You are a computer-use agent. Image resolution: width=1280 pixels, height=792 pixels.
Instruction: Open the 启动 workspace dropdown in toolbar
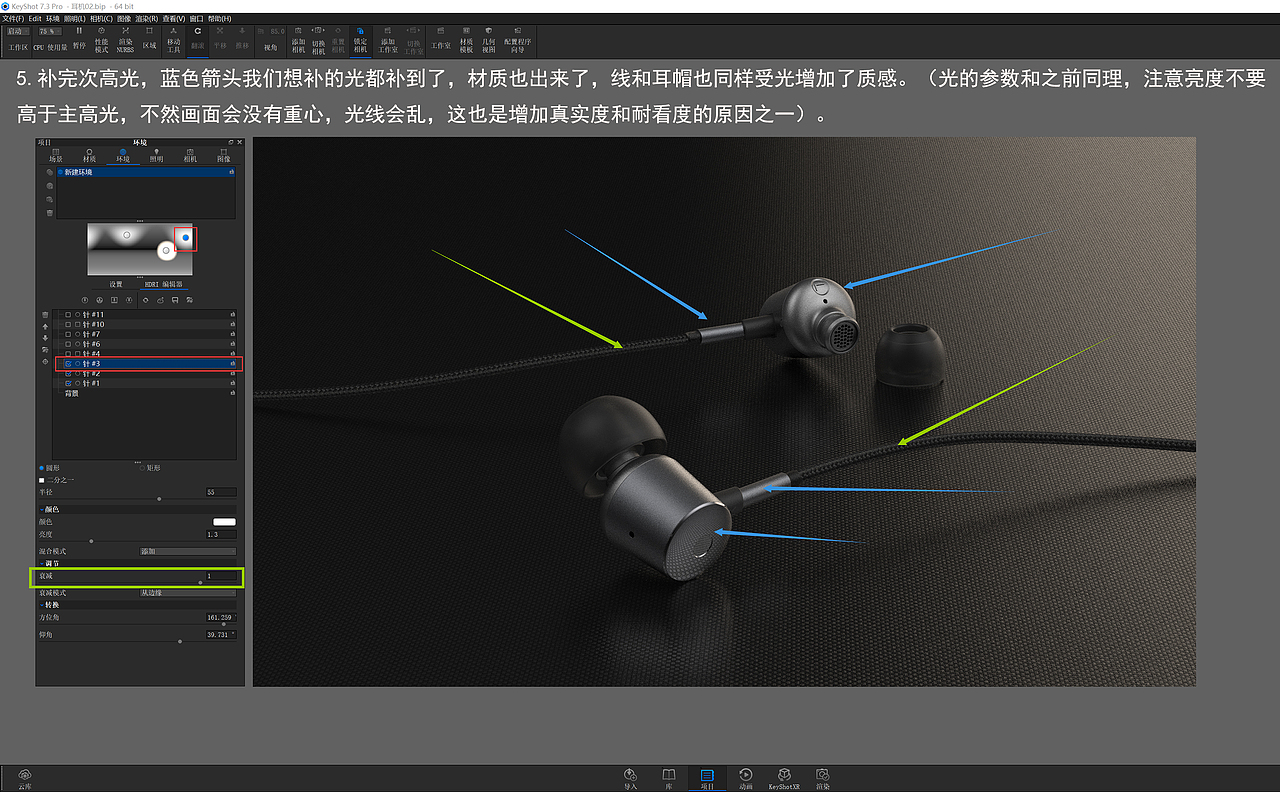pyautogui.click(x=18, y=31)
